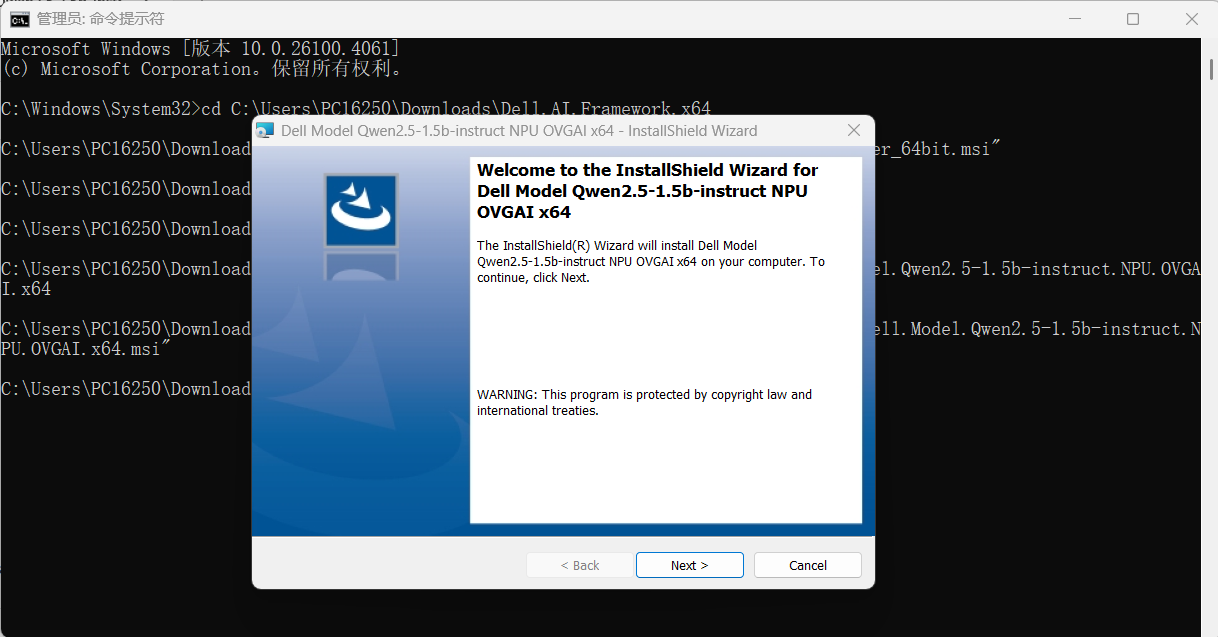Click the Microsoft Windows version line
1218x637 pixels.
[200, 48]
